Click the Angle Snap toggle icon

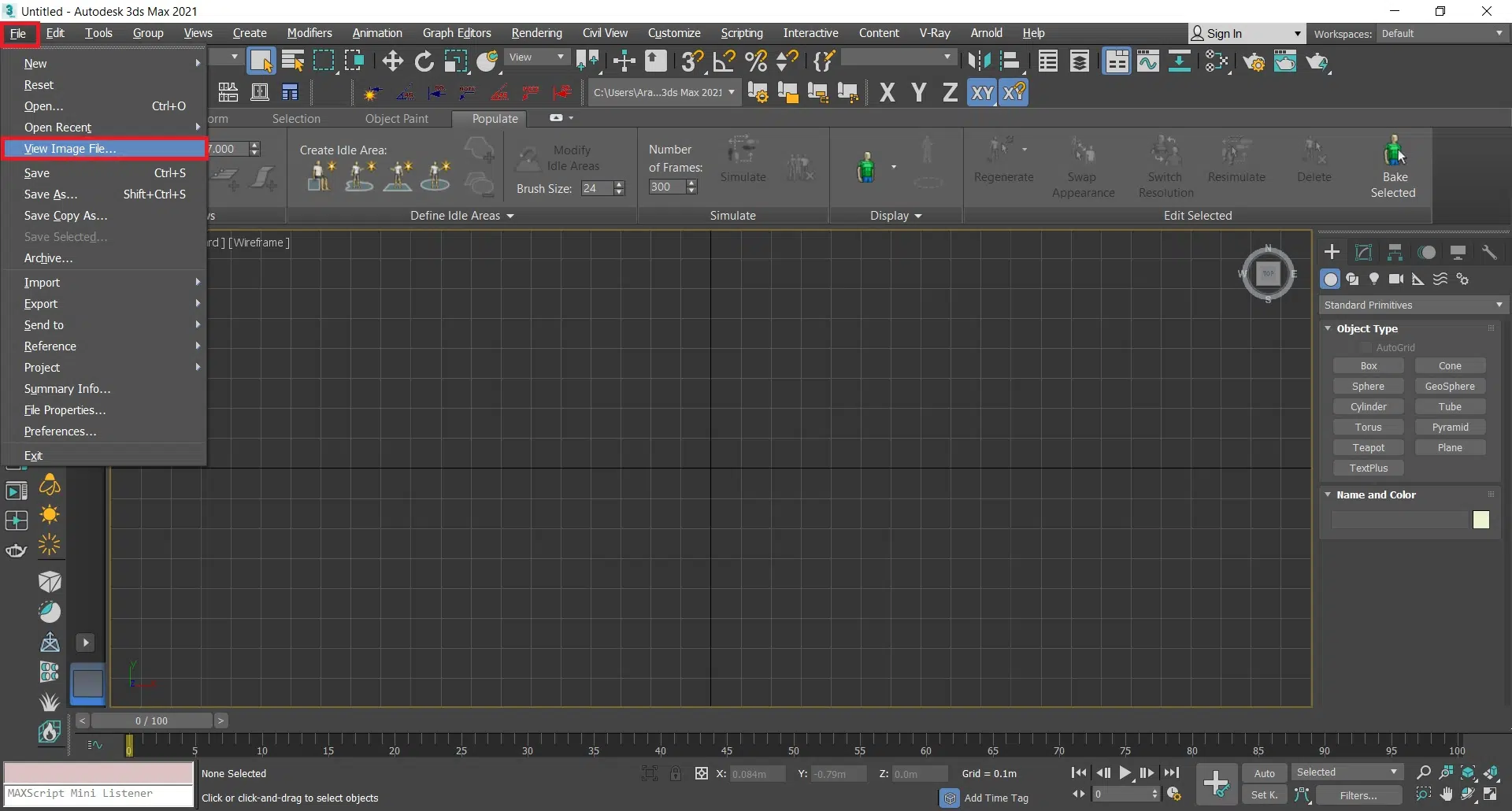[724, 61]
